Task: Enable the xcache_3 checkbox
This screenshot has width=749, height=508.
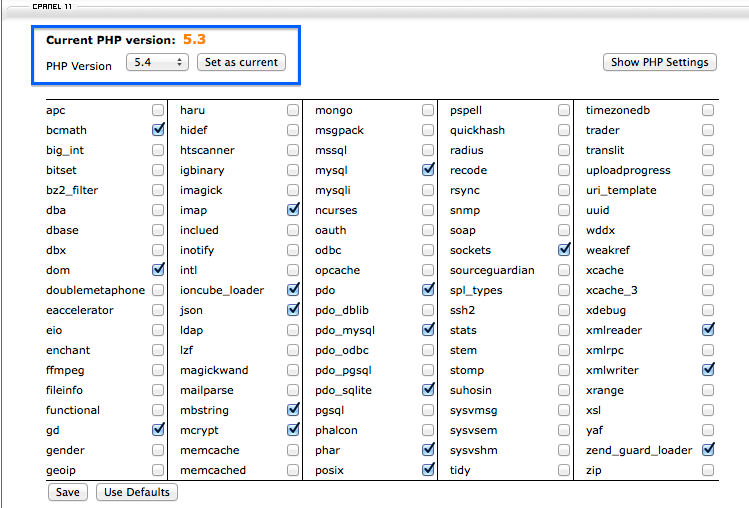Action: pos(708,290)
